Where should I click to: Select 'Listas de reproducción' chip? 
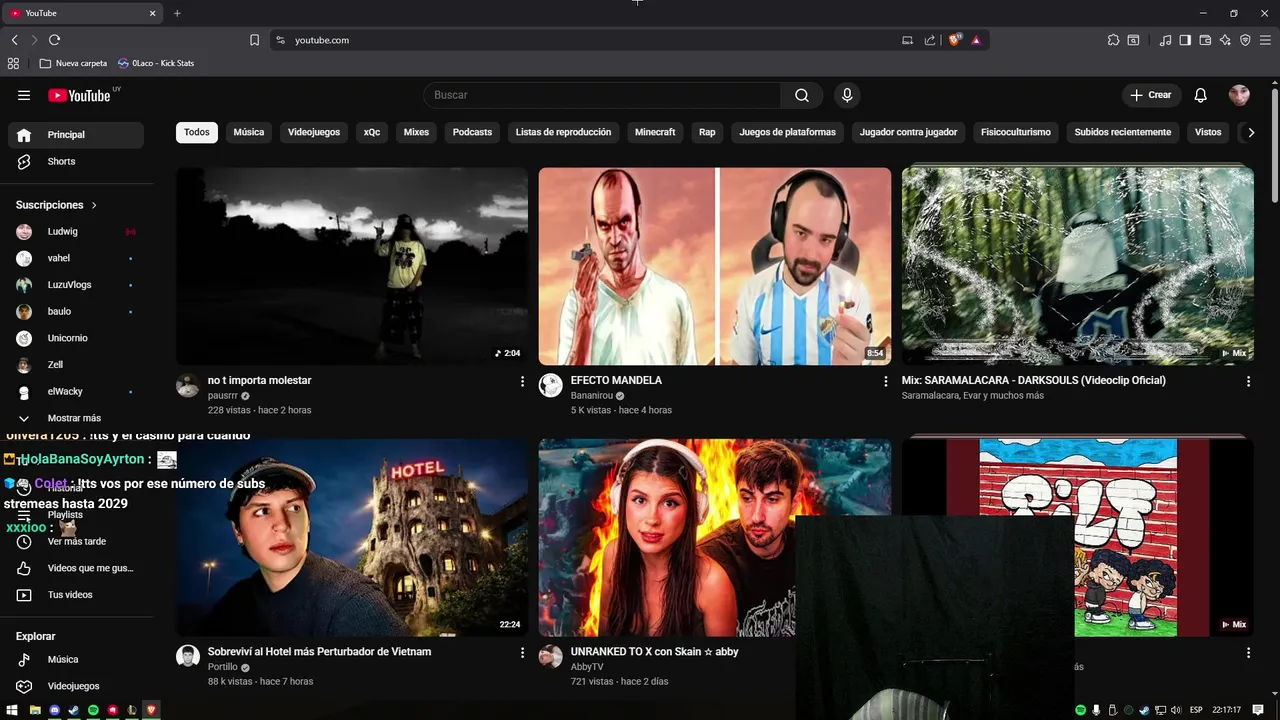(563, 132)
